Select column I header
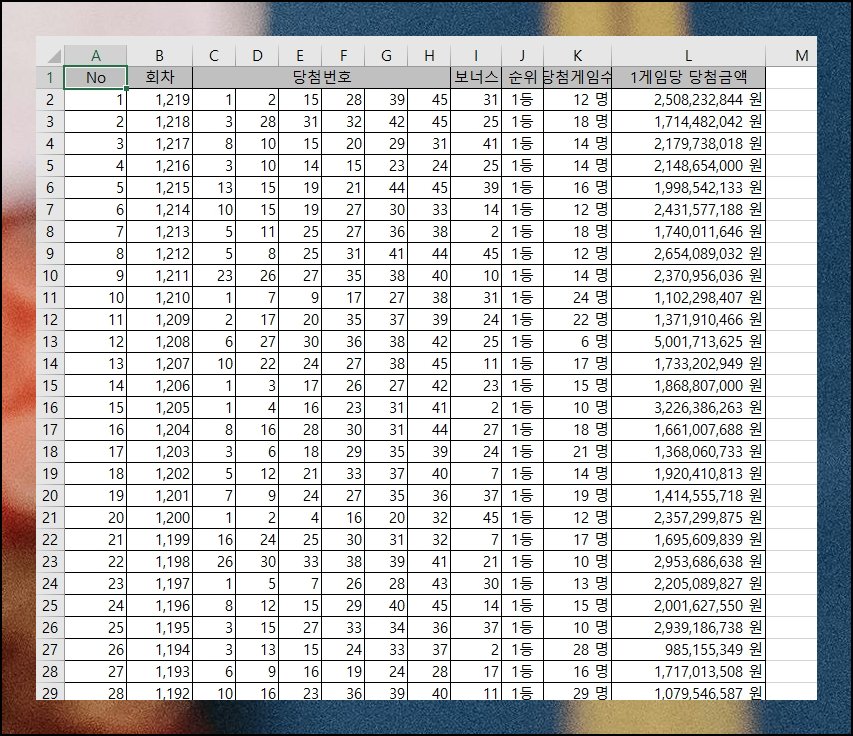The image size is (853, 736). tap(476, 55)
